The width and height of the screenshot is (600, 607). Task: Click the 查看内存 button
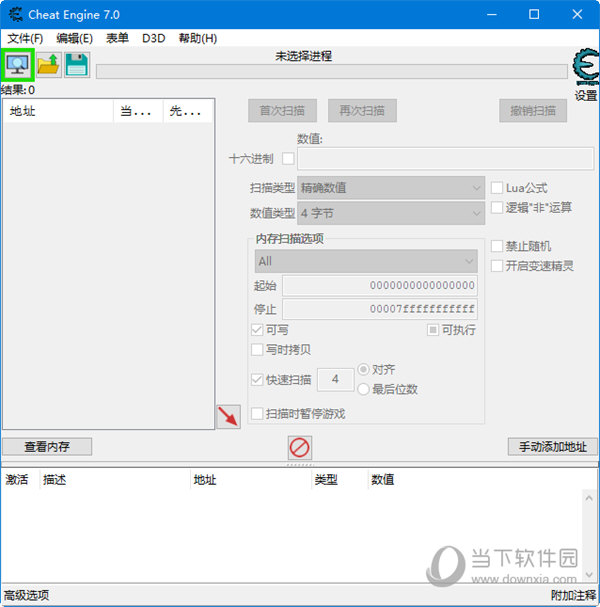47,447
